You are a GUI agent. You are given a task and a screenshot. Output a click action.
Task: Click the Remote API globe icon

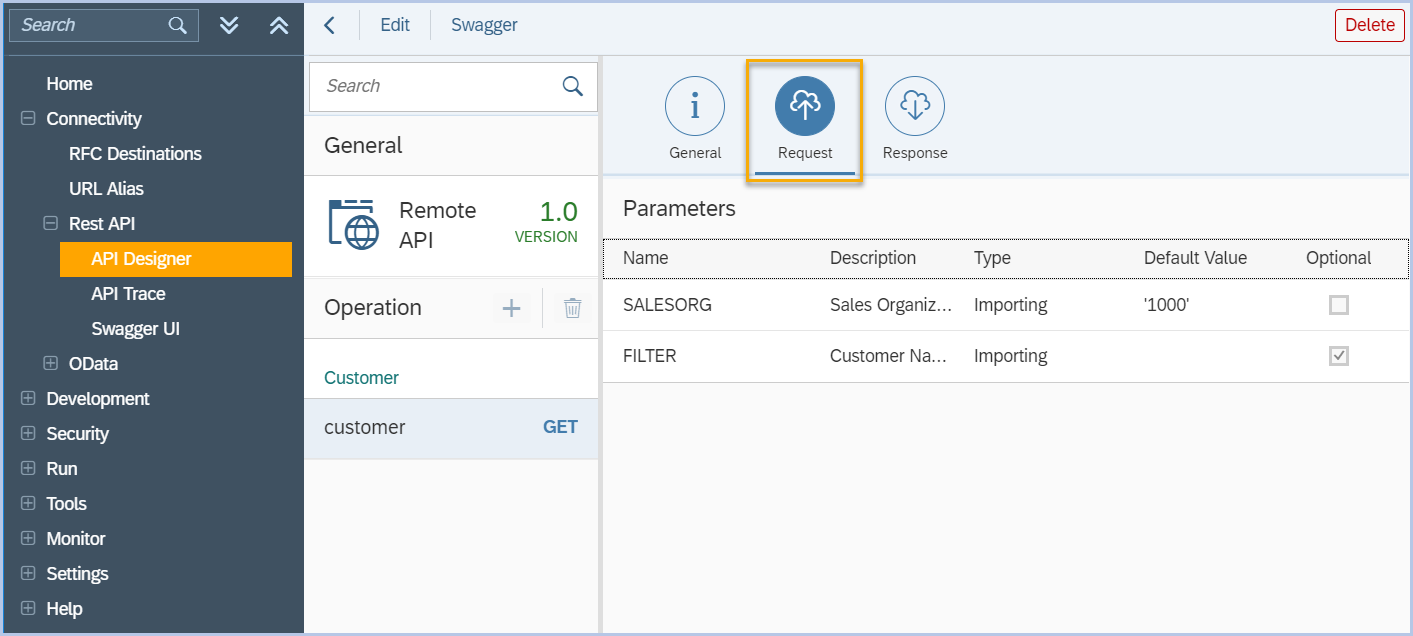(353, 224)
